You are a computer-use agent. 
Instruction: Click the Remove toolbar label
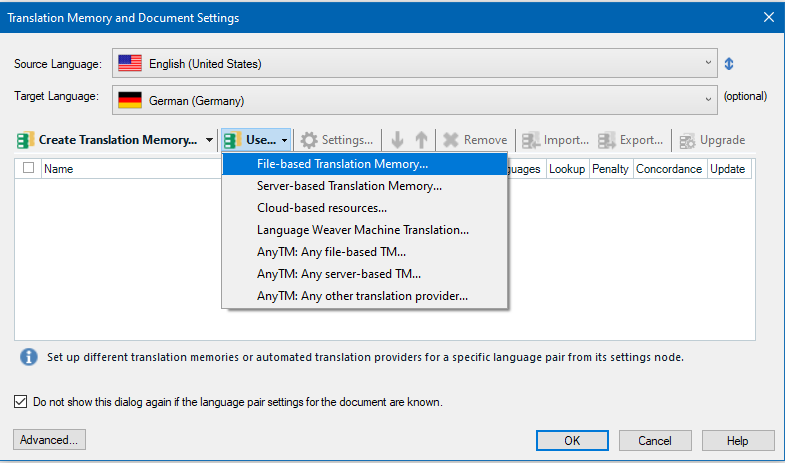(485, 140)
